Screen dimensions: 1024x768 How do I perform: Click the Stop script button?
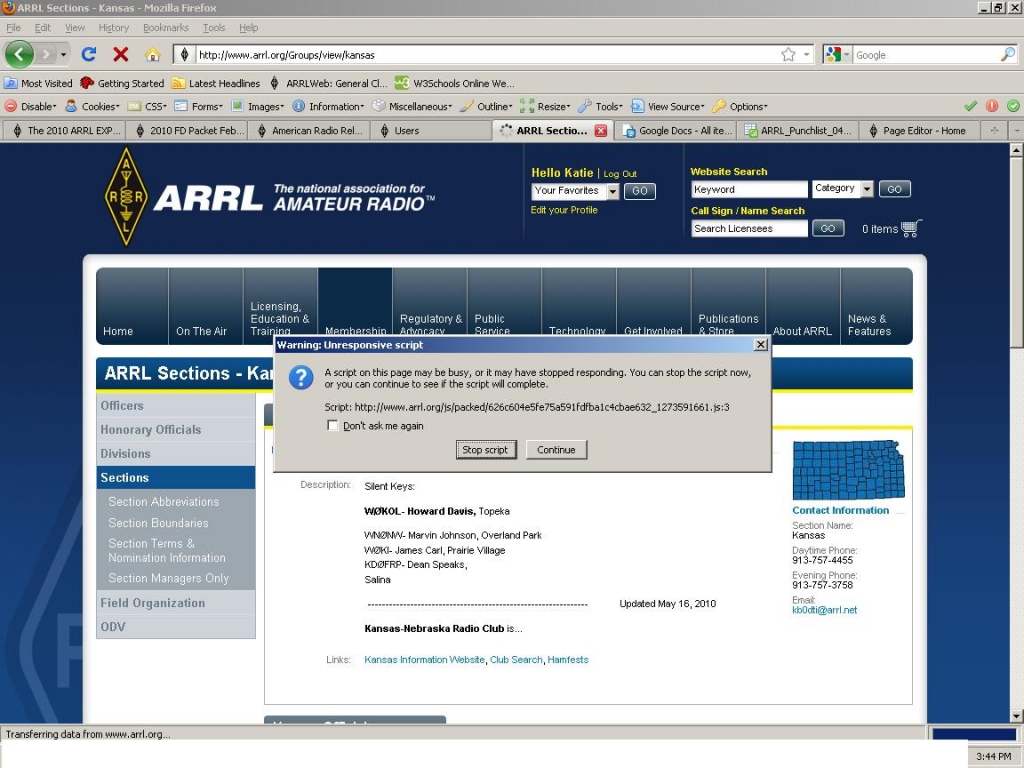click(x=486, y=450)
